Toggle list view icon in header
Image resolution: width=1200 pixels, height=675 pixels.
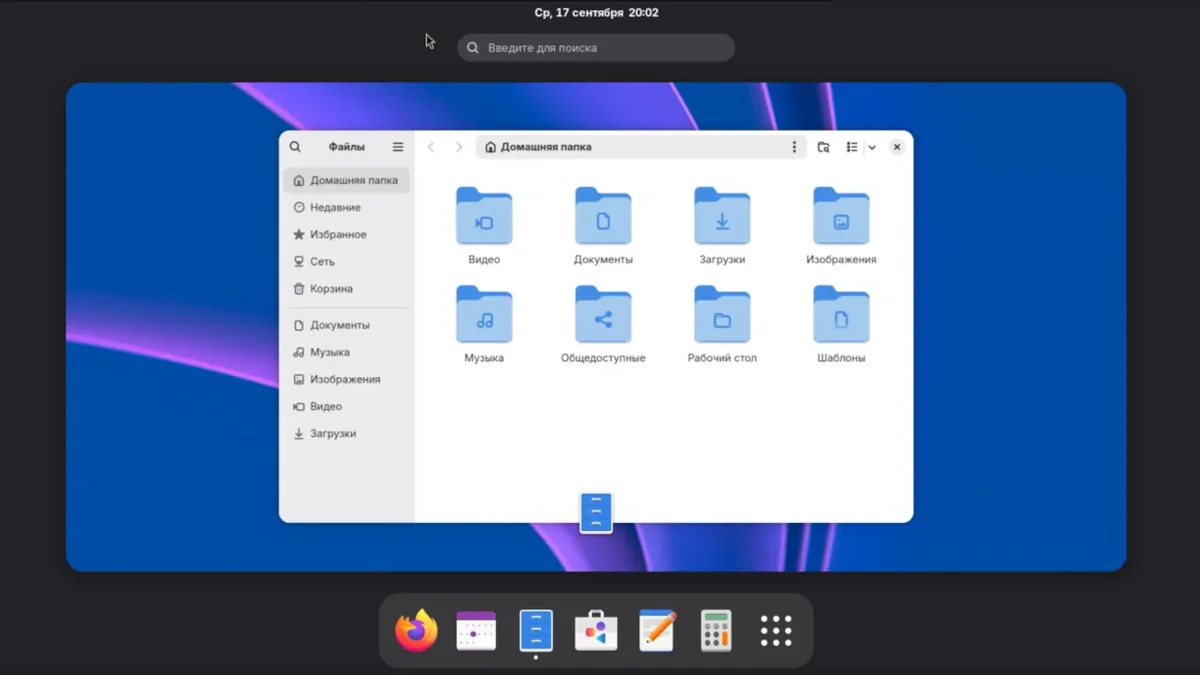(x=852, y=147)
